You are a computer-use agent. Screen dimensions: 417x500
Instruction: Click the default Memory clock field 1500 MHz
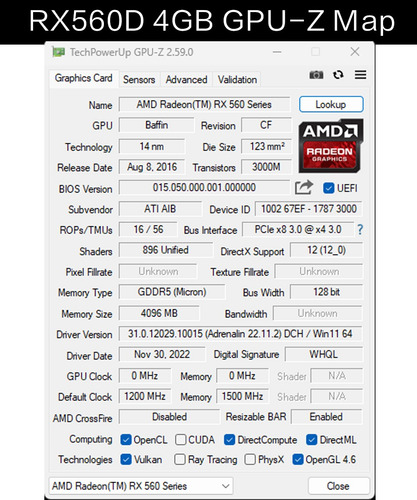coord(242,396)
